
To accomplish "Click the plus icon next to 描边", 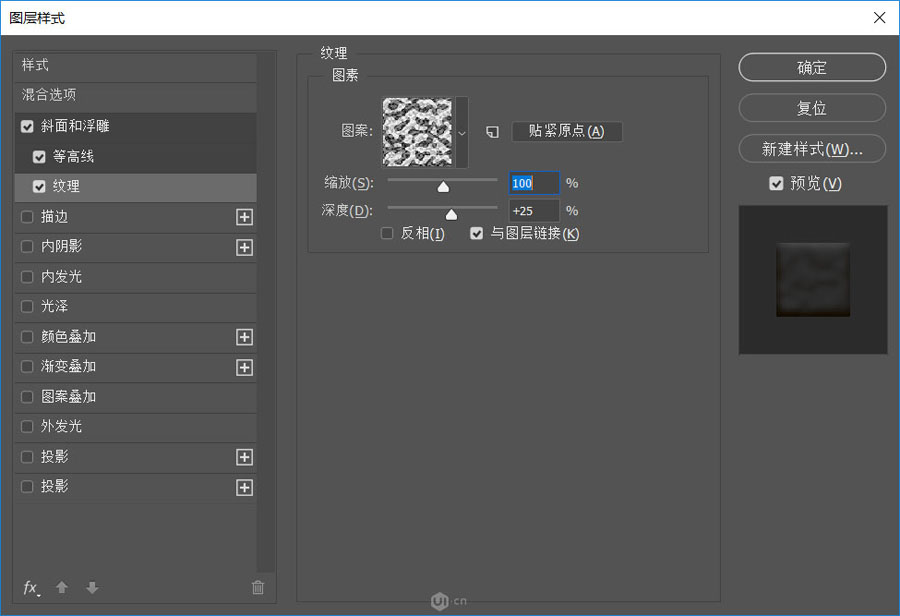I will coord(244,217).
